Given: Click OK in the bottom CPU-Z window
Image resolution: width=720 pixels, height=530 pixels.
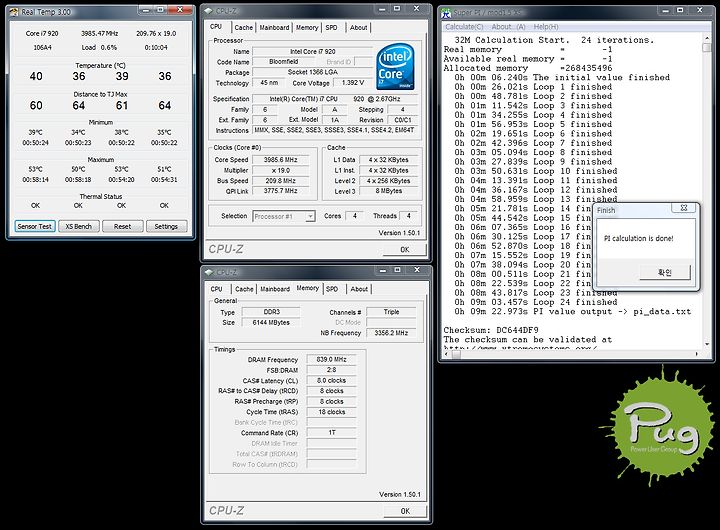Looking at the screenshot, I should click(405, 511).
